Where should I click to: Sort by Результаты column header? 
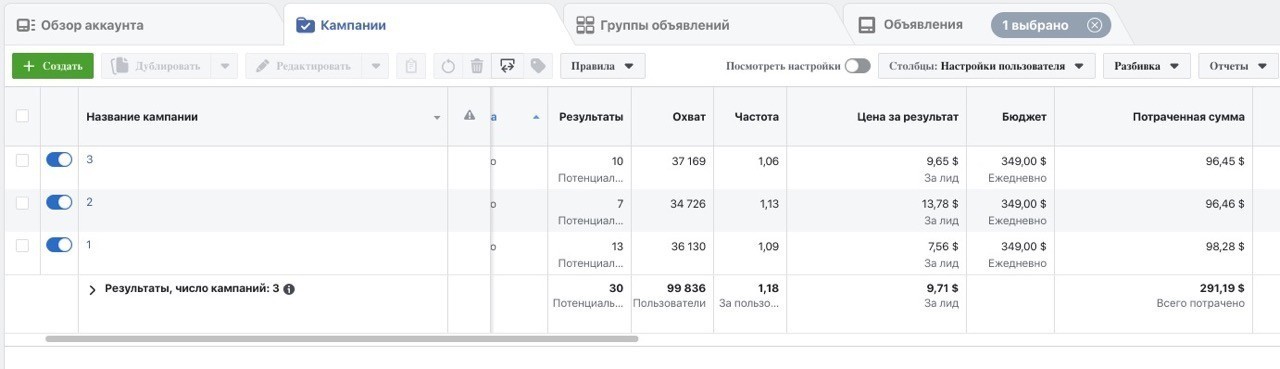point(591,116)
